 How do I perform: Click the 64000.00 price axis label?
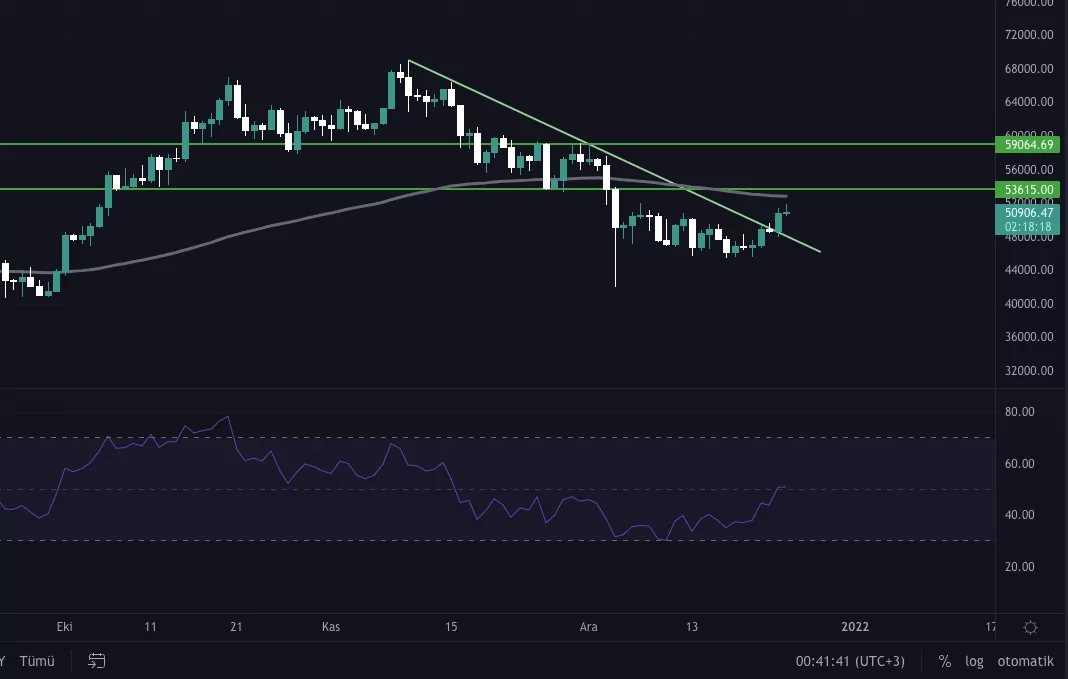(1028, 101)
